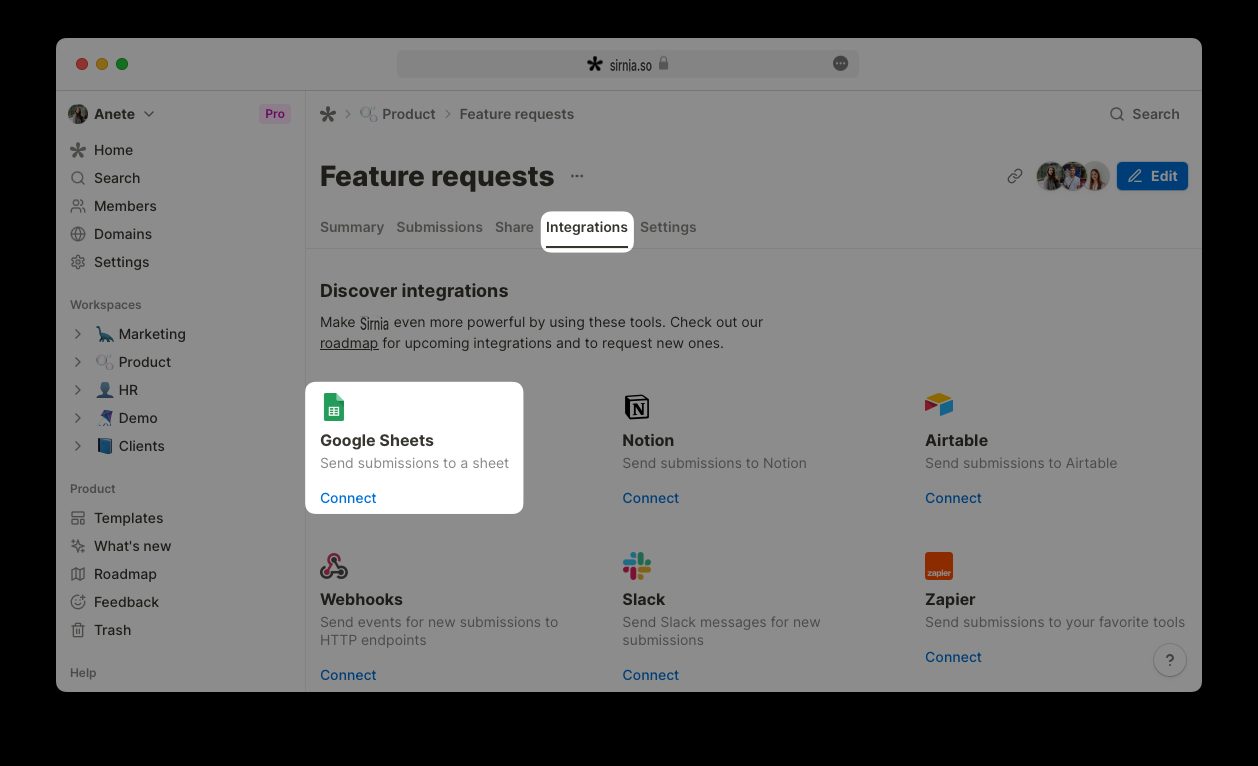Open the Templates icon in sidebar
Image resolution: width=1258 pixels, height=766 pixels.
pyautogui.click(x=78, y=518)
